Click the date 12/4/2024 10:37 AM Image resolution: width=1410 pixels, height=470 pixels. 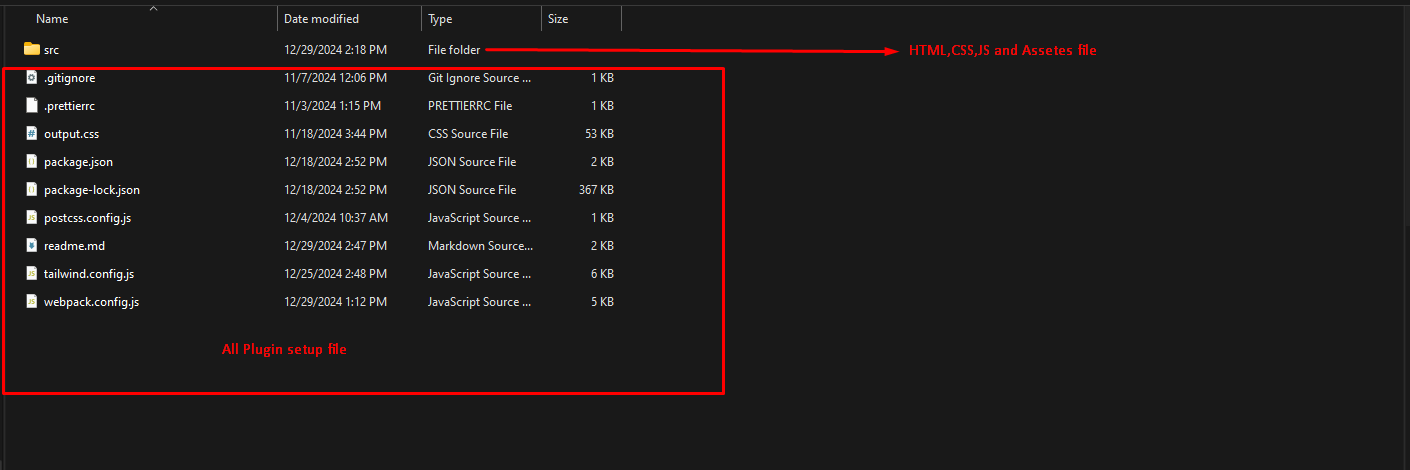pos(336,217)
